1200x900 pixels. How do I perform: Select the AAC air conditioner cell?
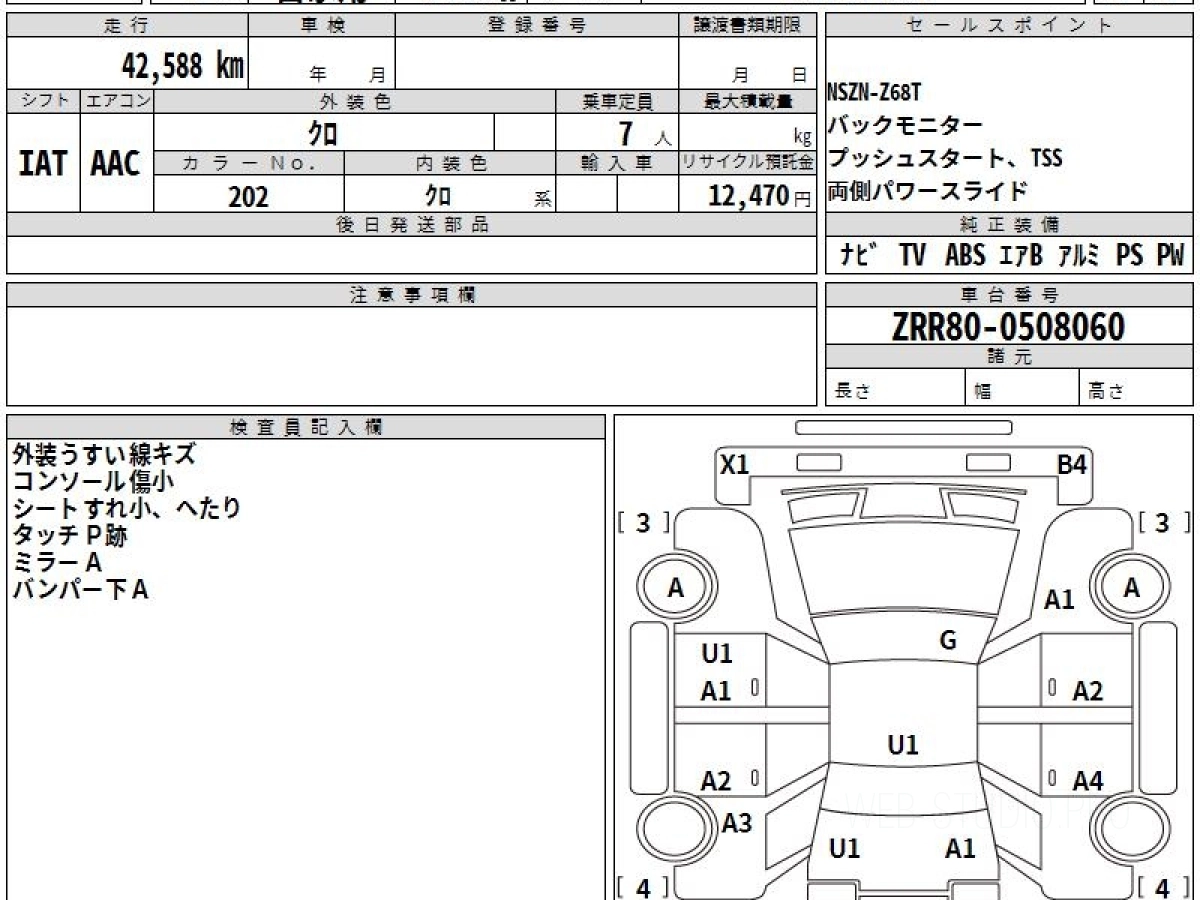click(x=116, y=164)
